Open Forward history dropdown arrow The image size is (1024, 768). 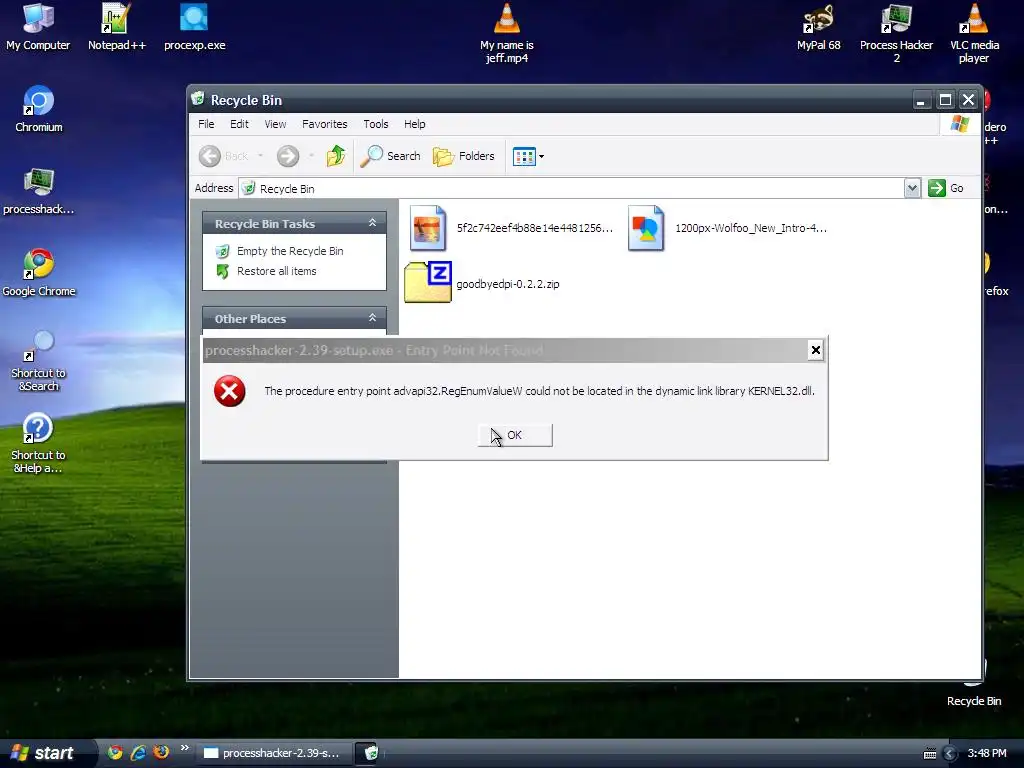[x=311, y=156]
